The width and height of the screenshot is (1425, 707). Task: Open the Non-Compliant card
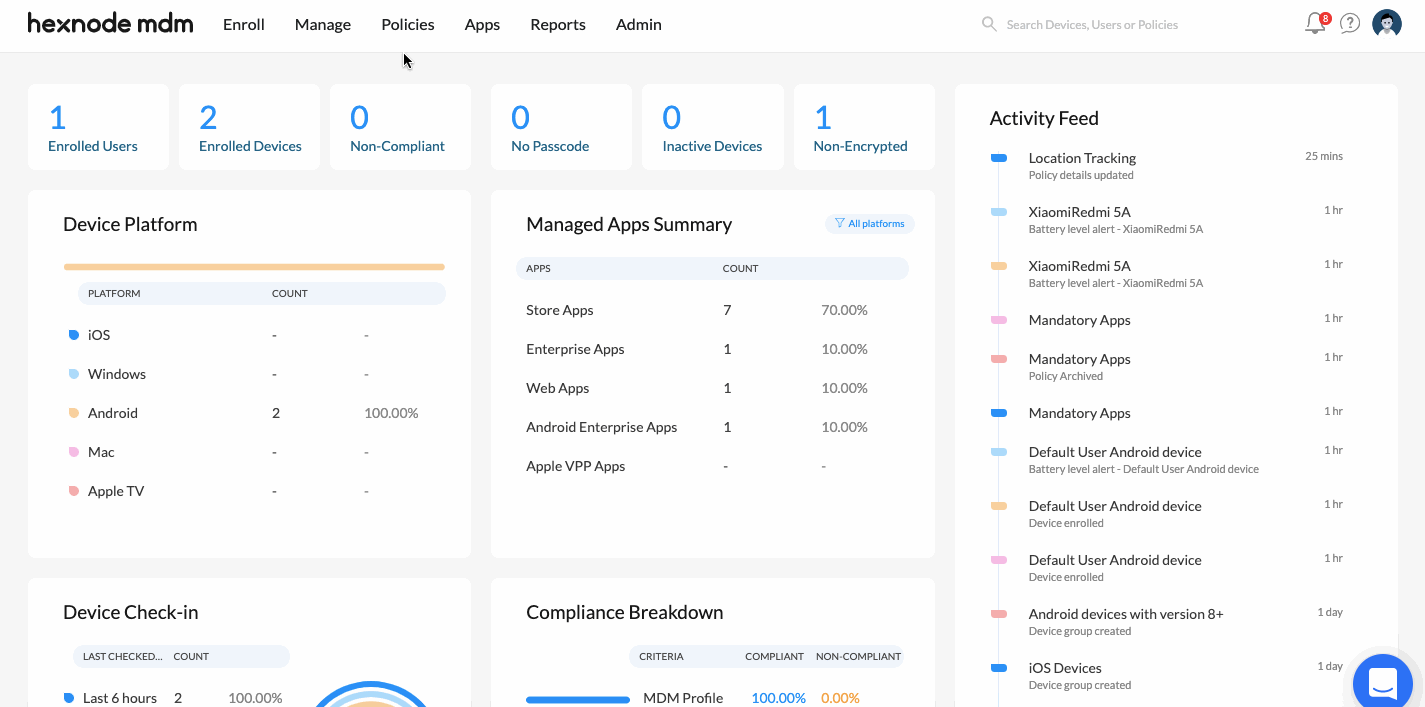tap(400, 127)
